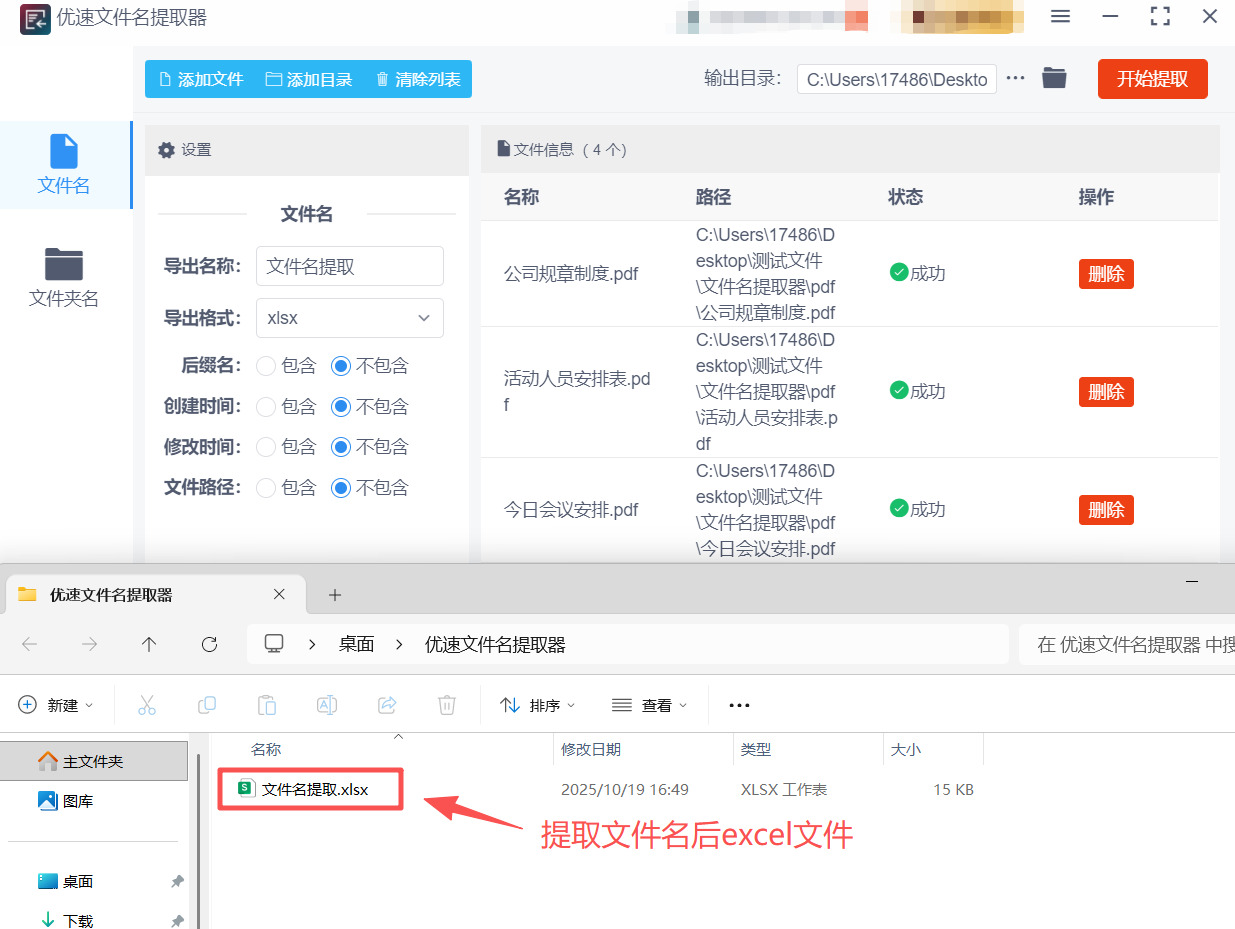Click the PC monitor icon in address bar
This screenshot has height=929, width=1235.
pos(274,644)
